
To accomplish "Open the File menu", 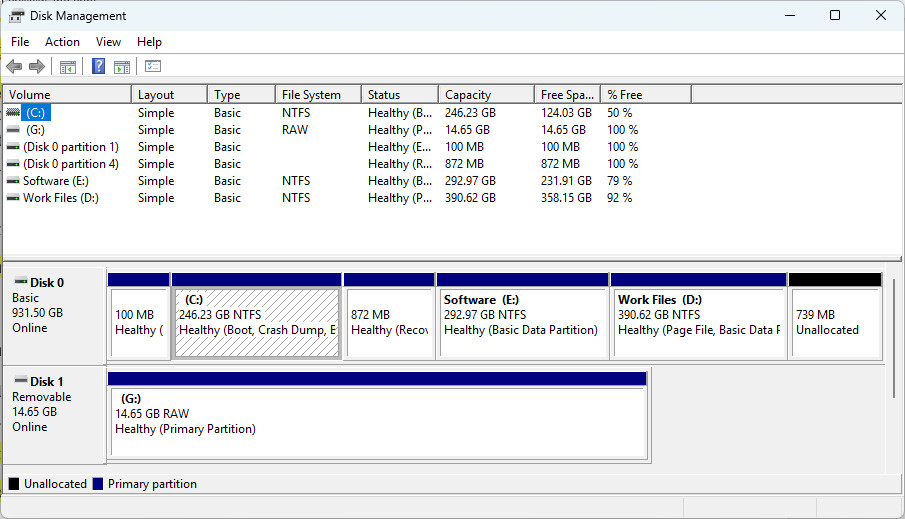I will point(20,42).
